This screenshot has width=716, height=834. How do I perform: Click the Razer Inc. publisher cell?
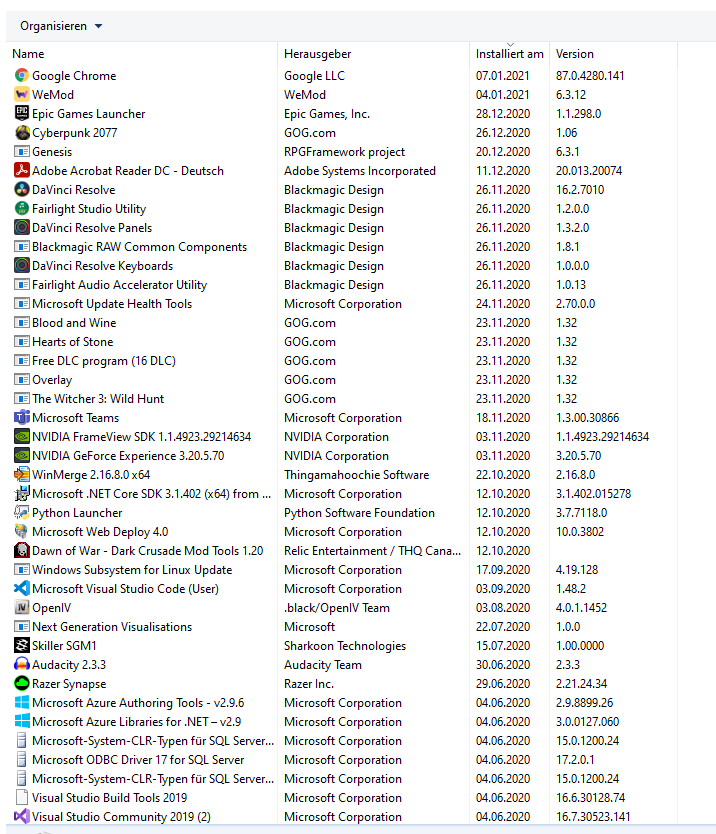(x=309, y=683)
